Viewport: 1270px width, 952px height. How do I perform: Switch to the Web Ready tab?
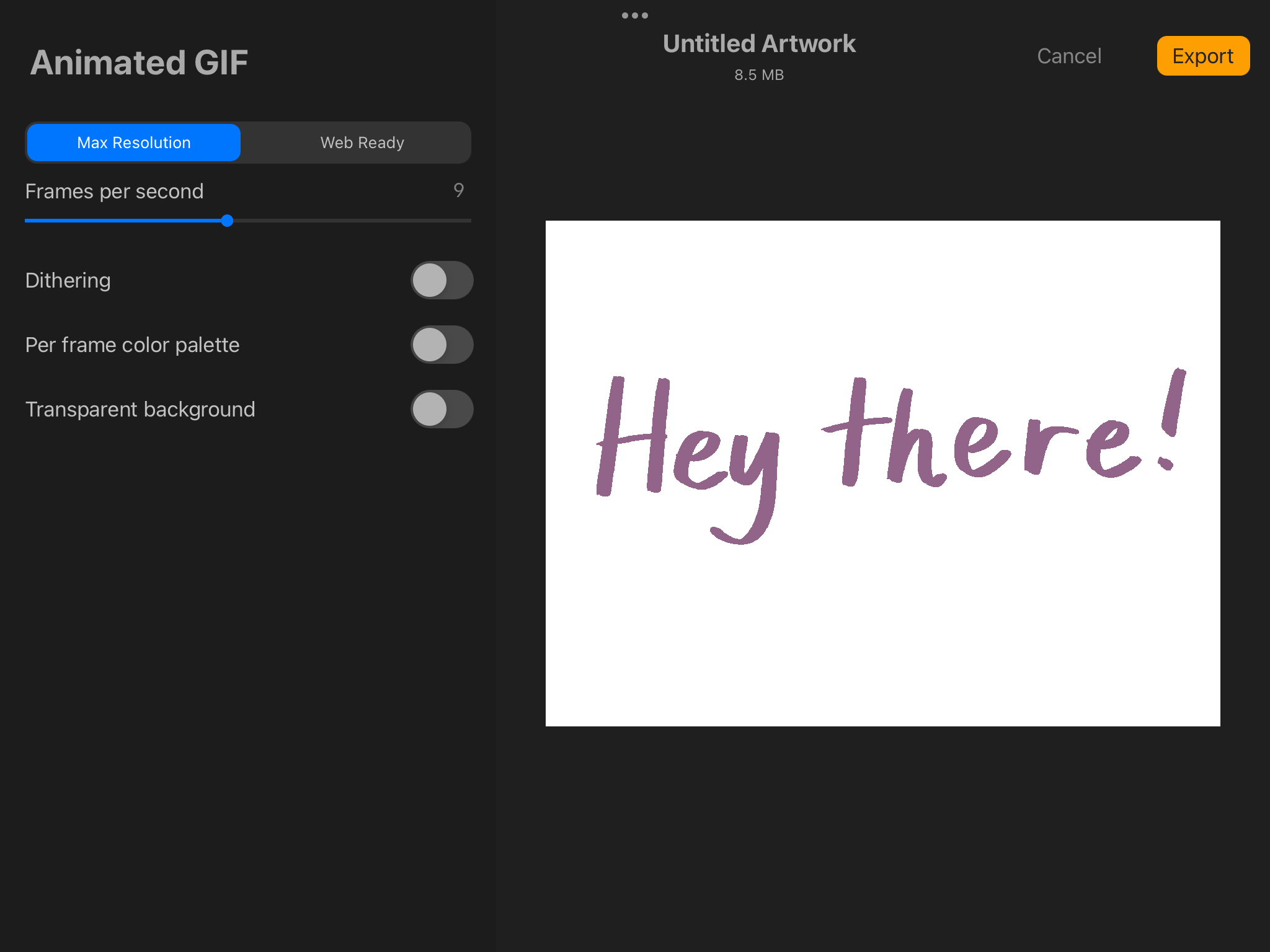(362, 143)
